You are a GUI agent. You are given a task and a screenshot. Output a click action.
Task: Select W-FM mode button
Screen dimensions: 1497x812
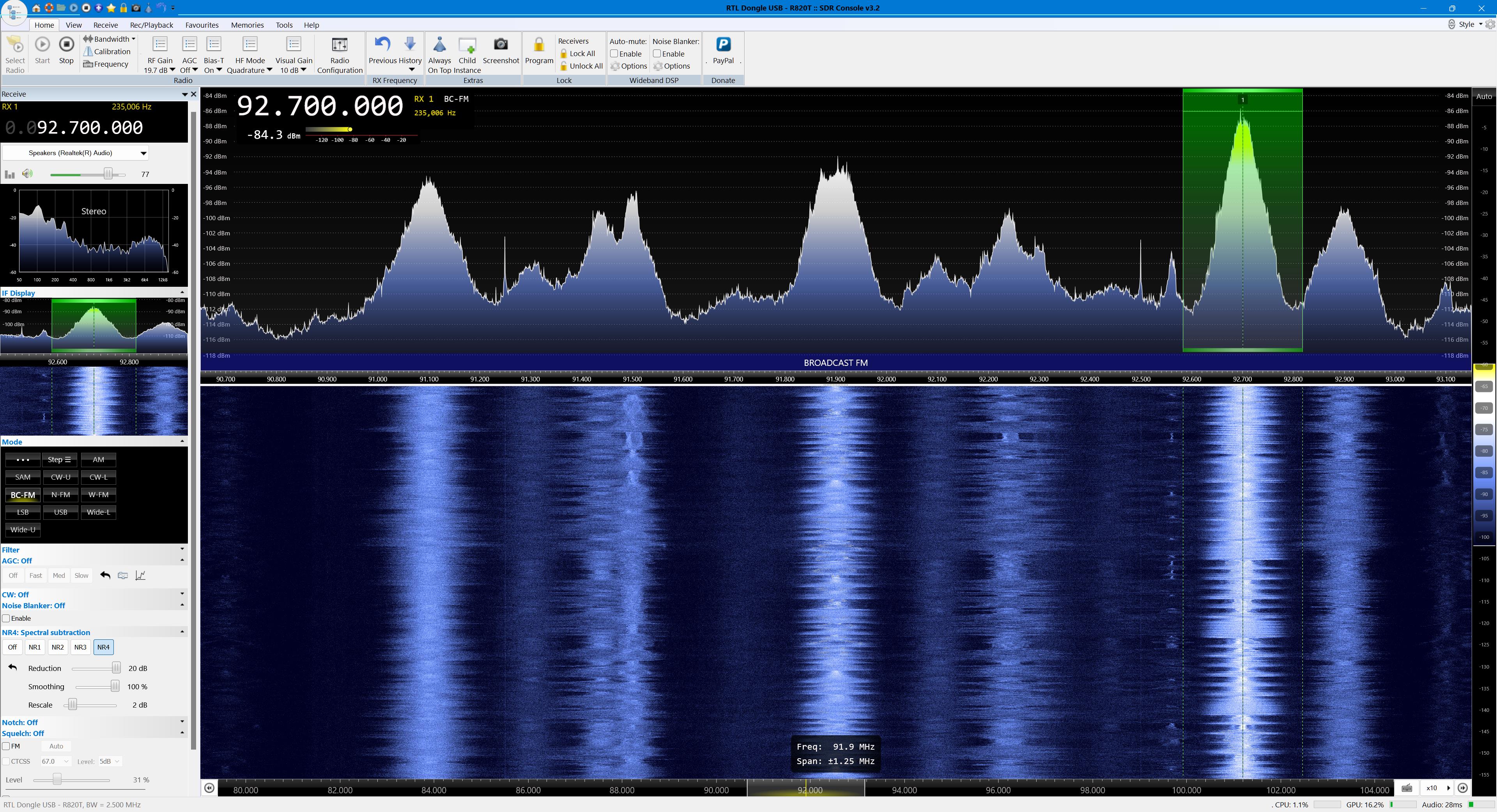[x=98, y=495]
